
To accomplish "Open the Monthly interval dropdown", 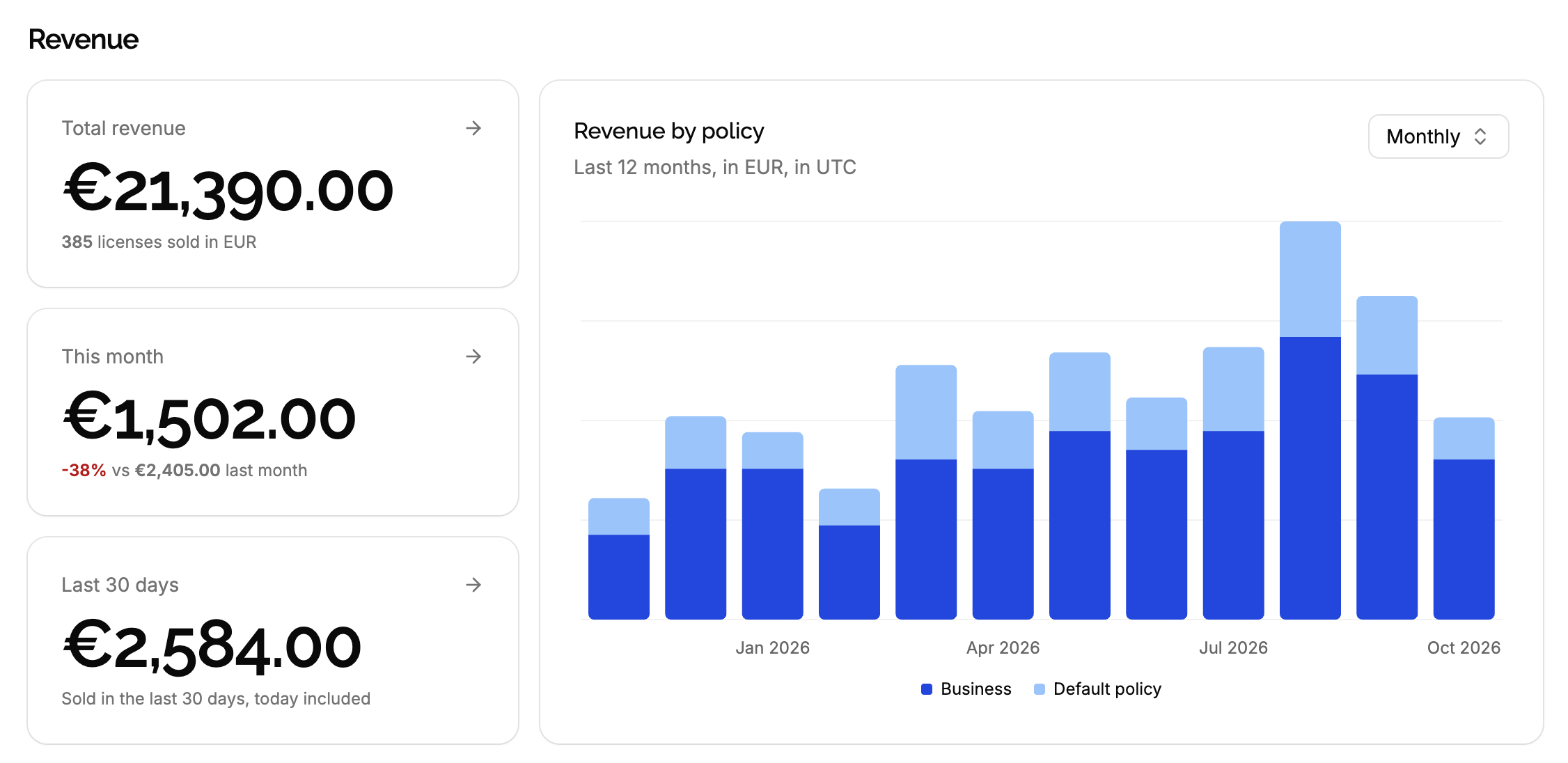I will click(1438, 136).
